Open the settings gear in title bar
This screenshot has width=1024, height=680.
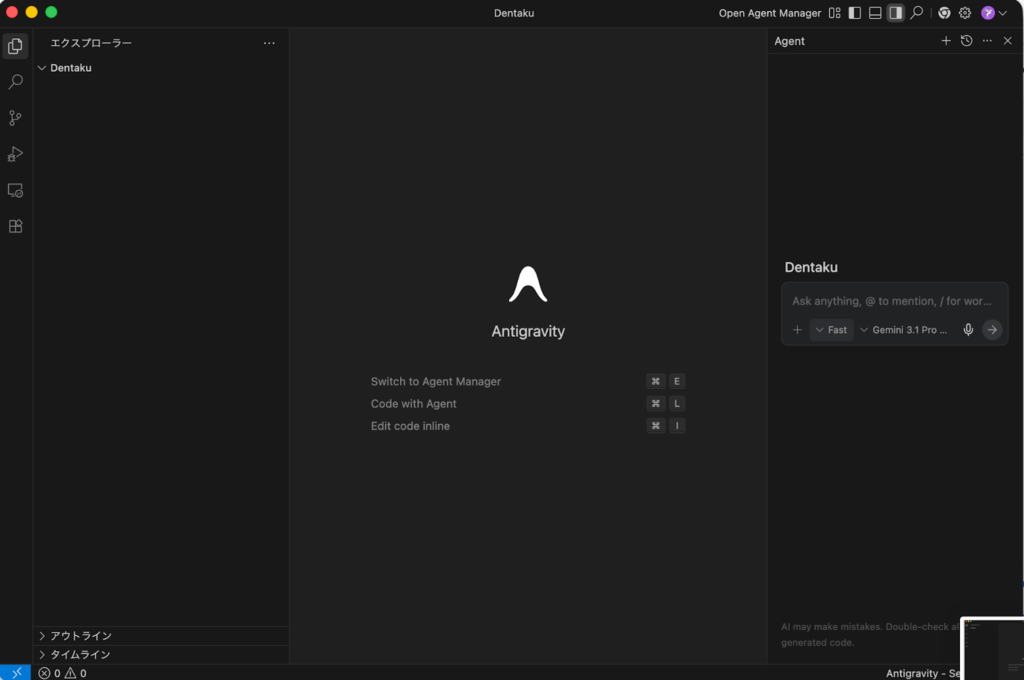click(965, 13)
